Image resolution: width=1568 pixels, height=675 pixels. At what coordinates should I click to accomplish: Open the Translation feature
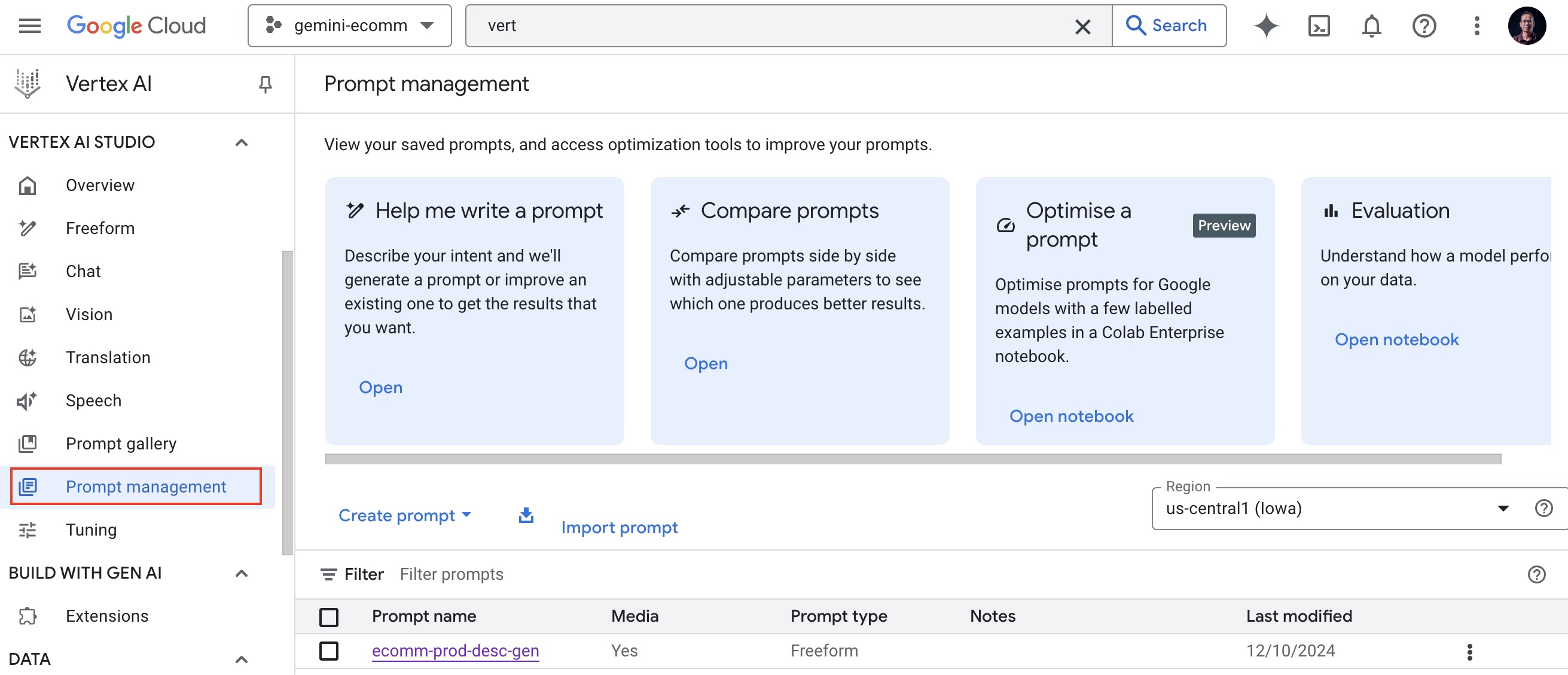pyautogui.click(x=108, y=357)
